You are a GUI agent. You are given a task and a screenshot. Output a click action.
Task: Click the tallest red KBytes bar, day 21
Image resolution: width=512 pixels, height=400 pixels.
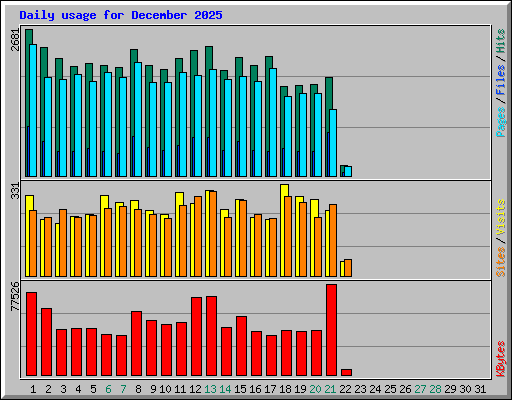tap(331, 330)
